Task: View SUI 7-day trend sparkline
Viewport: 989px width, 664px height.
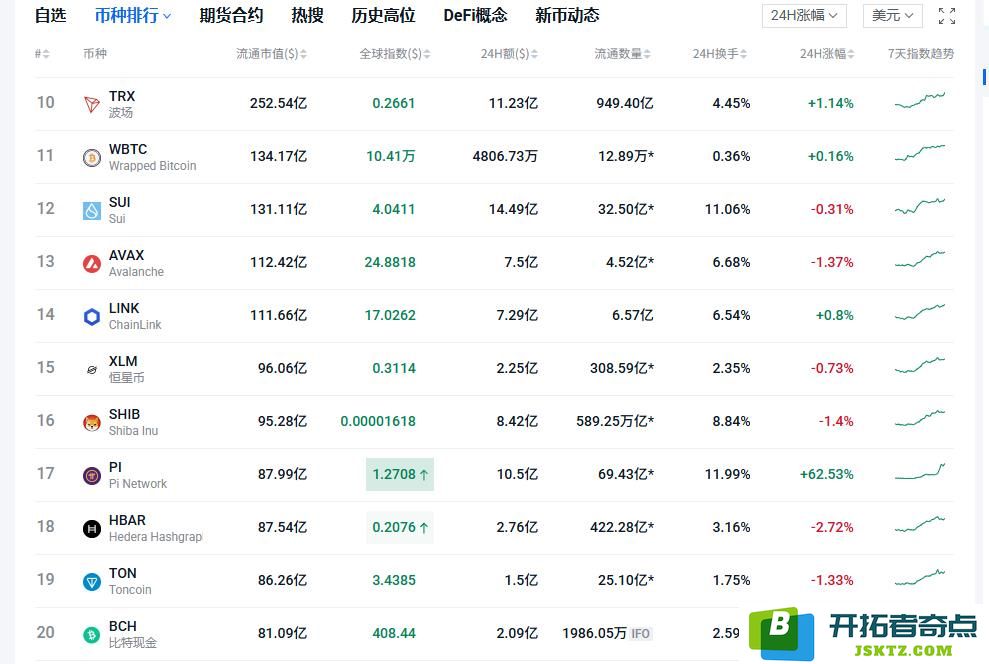Action: coord(920,206)
